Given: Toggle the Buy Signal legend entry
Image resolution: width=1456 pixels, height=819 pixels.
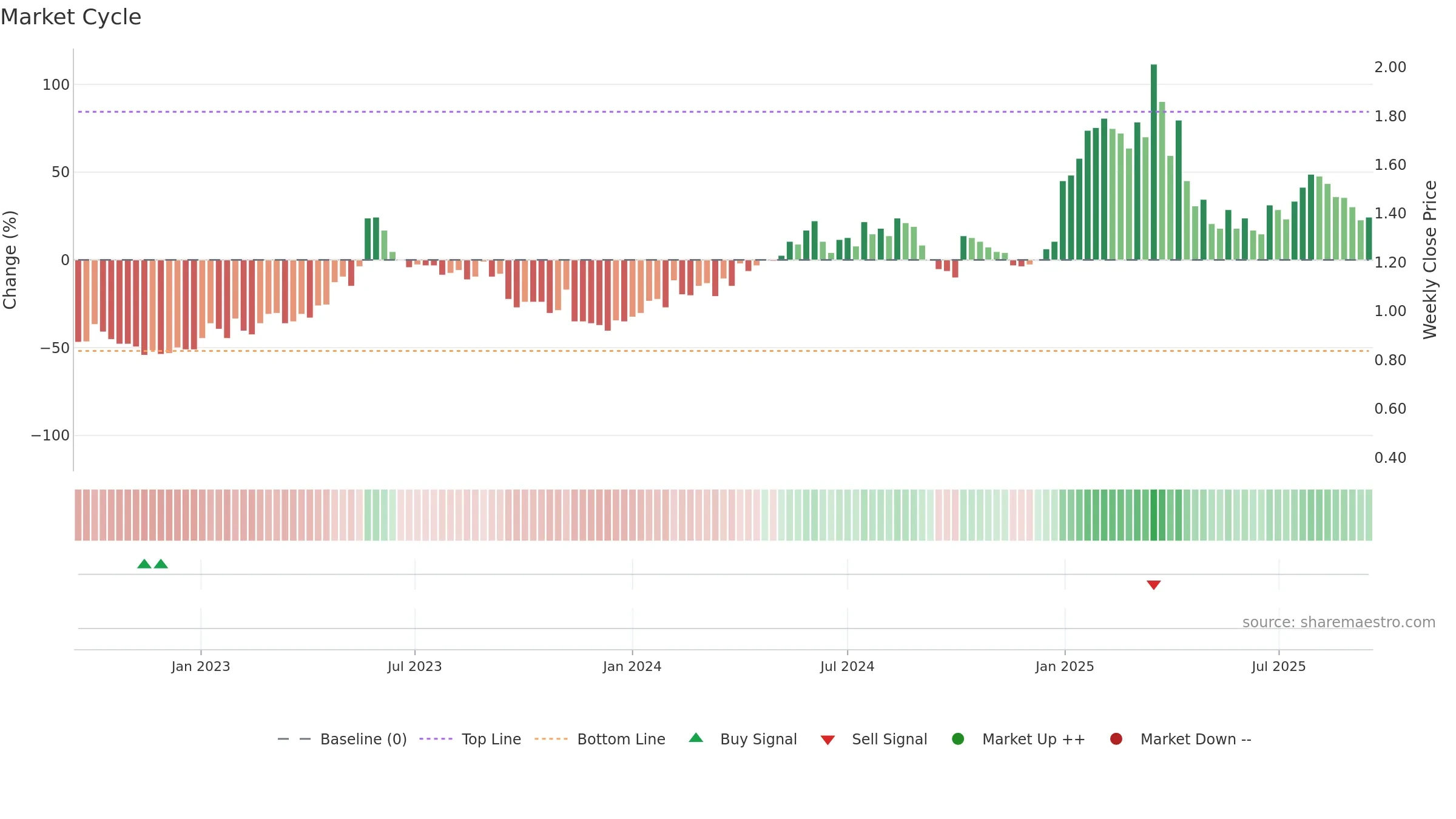Looking at the screenshot, I should click(743, 739).
